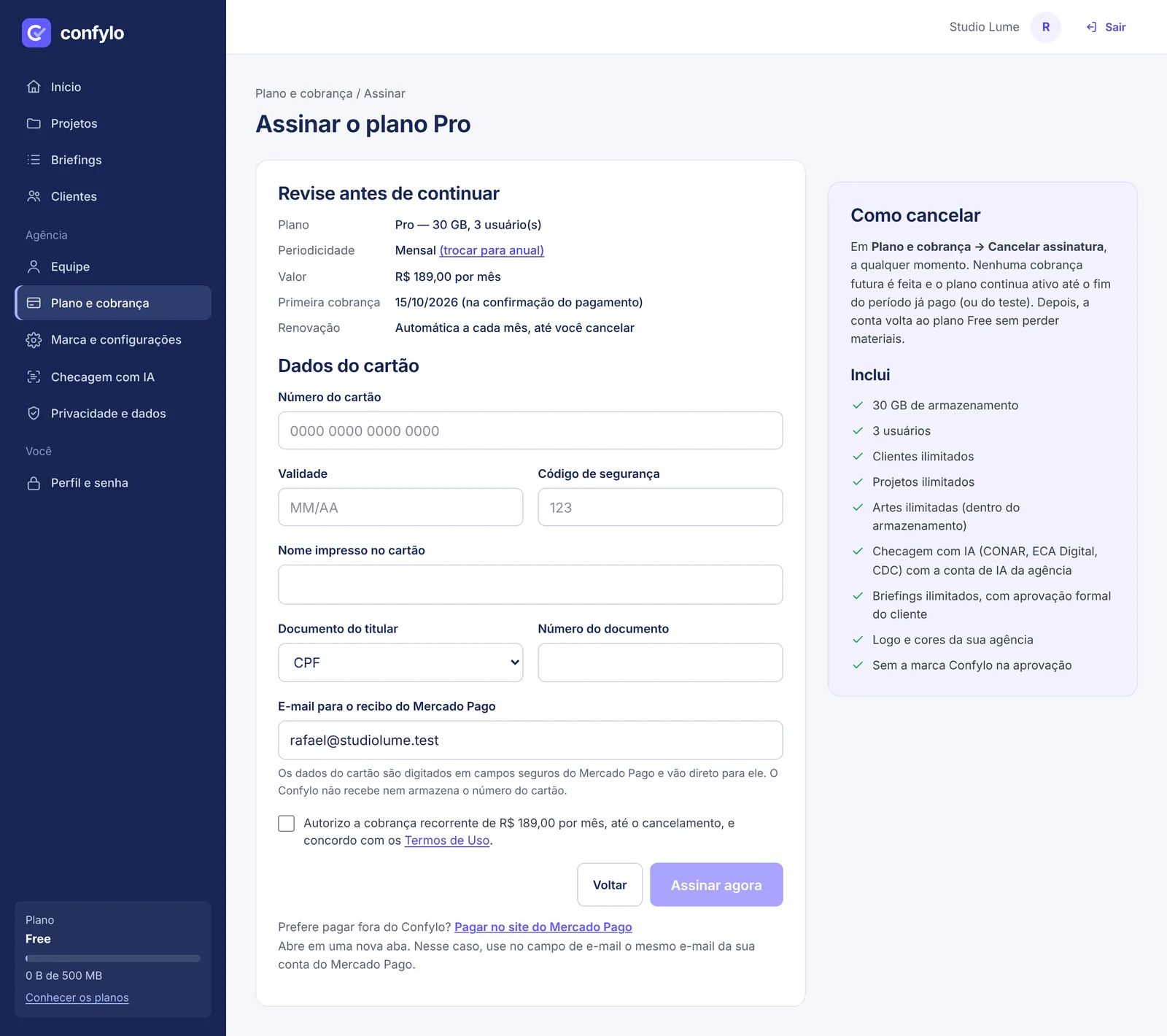Open Briefings from the sidebar menu
1167x1036 pixels.
[x=113, y=160]
